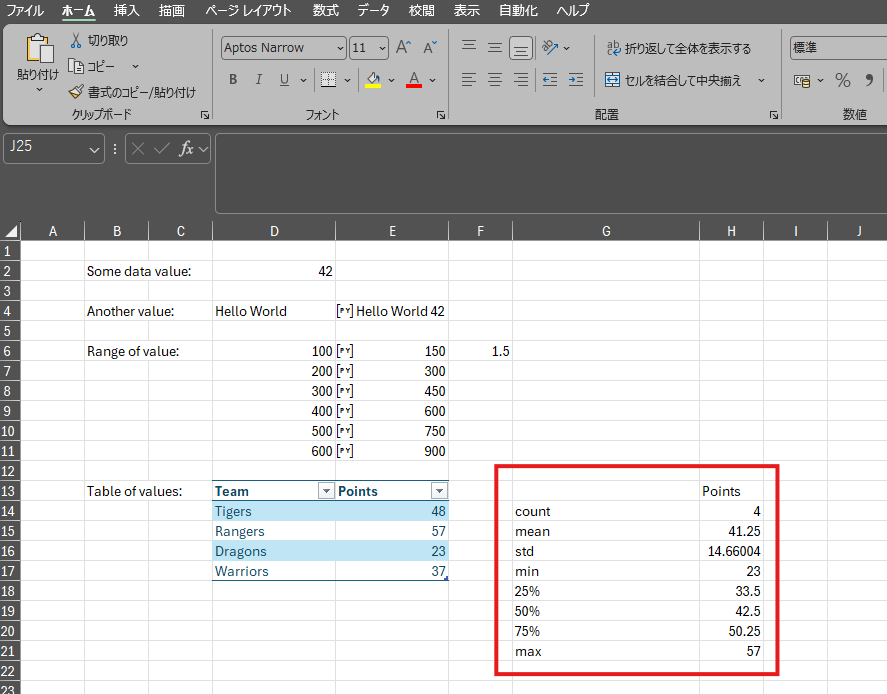Click PY icon in cell E4
The width and height of the screenshot is (887, 694).
tap(345, 311)
